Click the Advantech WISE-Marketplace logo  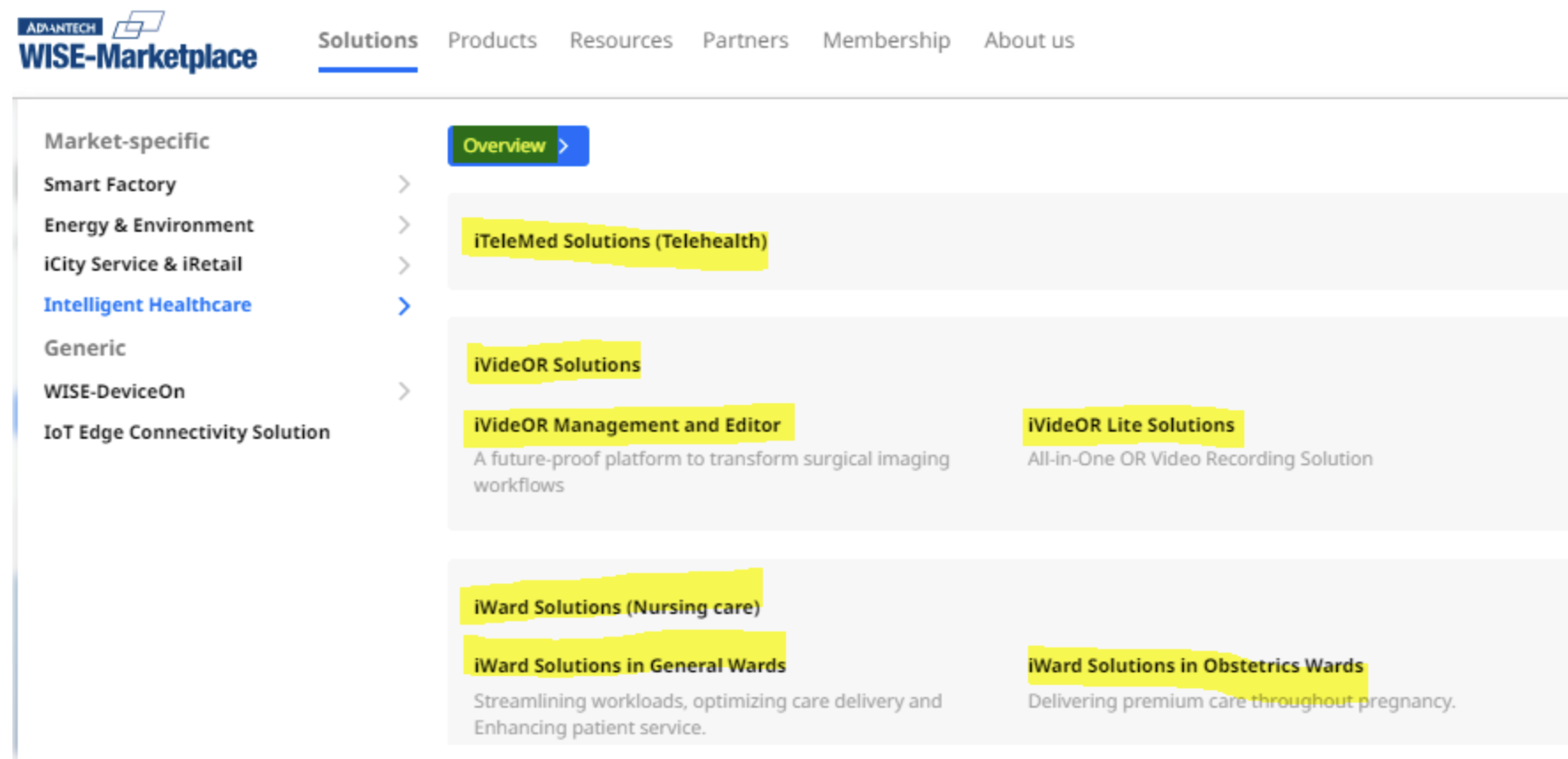137,42
